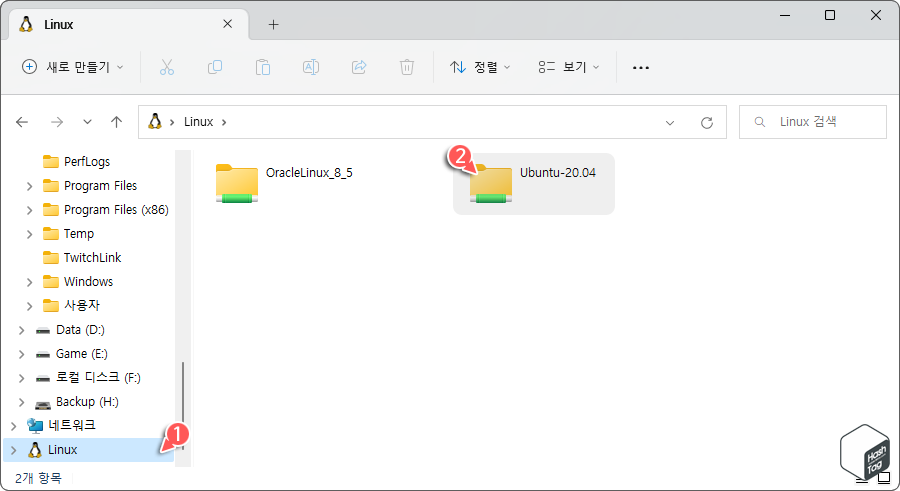Image resolution: width=900 pixels, height=491 pixels.
Task: Click the Game (E:) drive icon
Action: pyautogui.click(x=42, y=354)
